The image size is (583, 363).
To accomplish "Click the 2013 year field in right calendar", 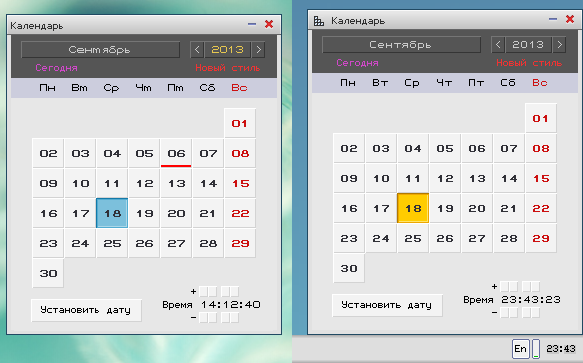I will (528, 45).
